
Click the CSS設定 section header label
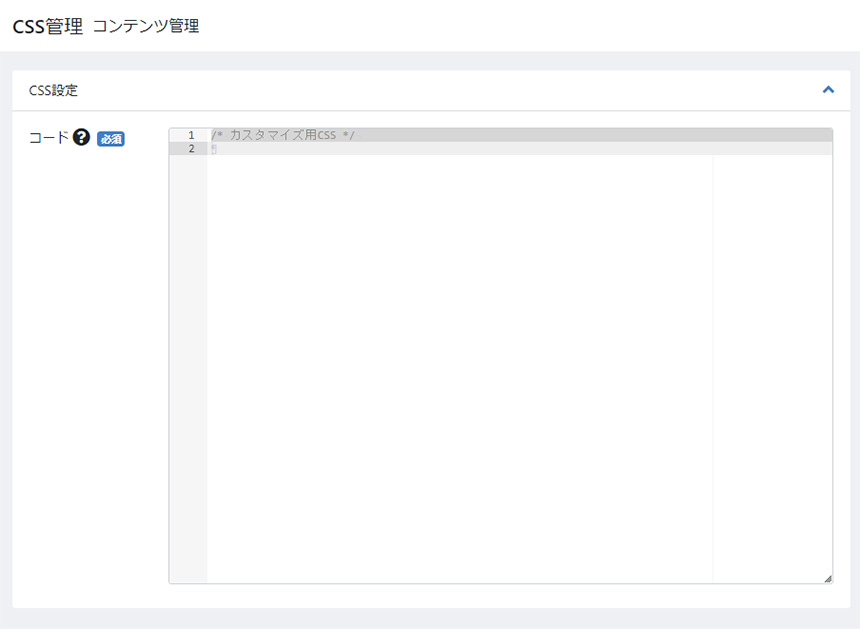[x=53, y=90]
